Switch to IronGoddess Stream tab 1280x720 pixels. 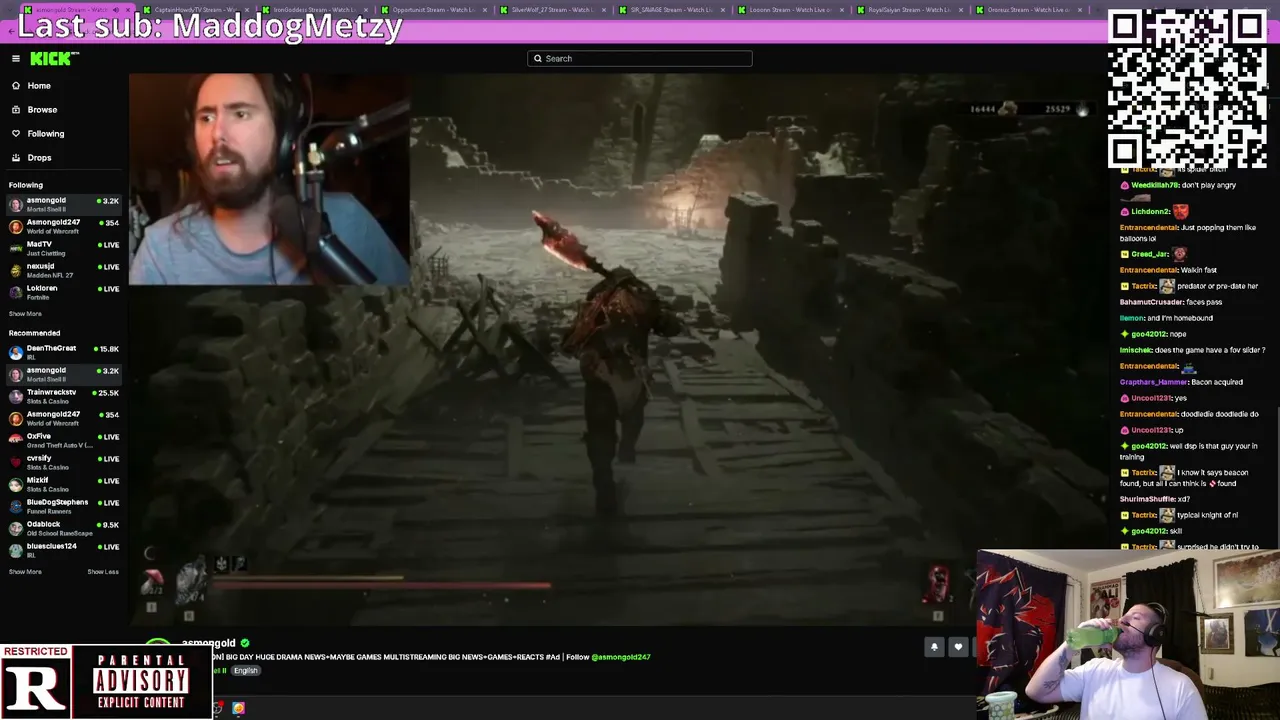point(316,10)
